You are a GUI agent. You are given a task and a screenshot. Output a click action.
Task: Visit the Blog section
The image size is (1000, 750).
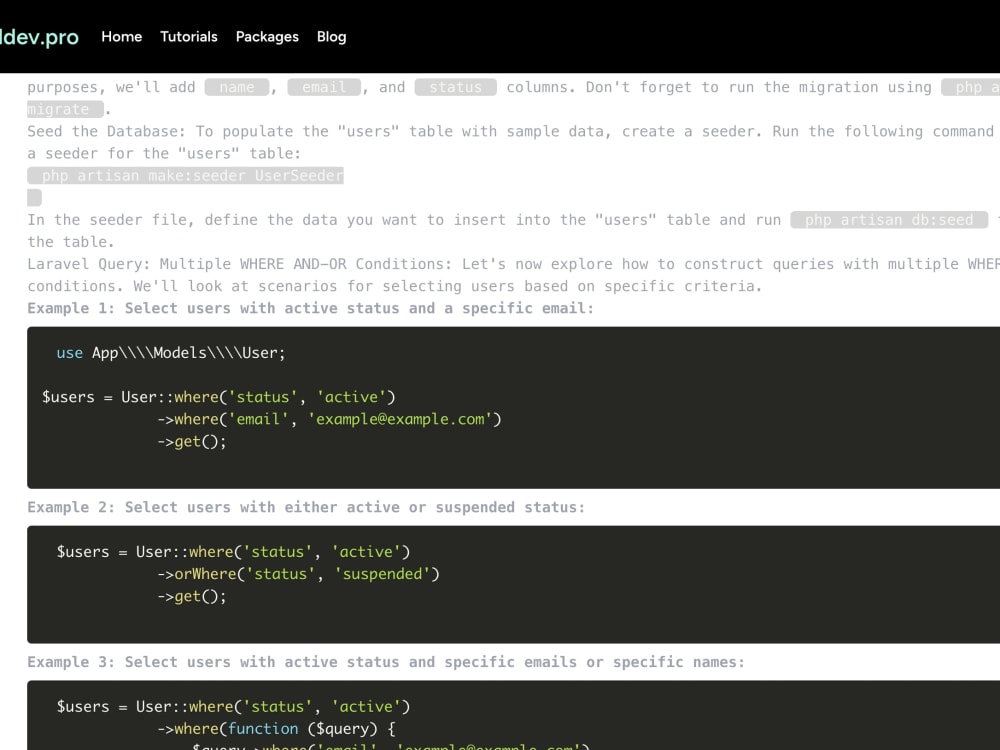(x=331, y=37)
